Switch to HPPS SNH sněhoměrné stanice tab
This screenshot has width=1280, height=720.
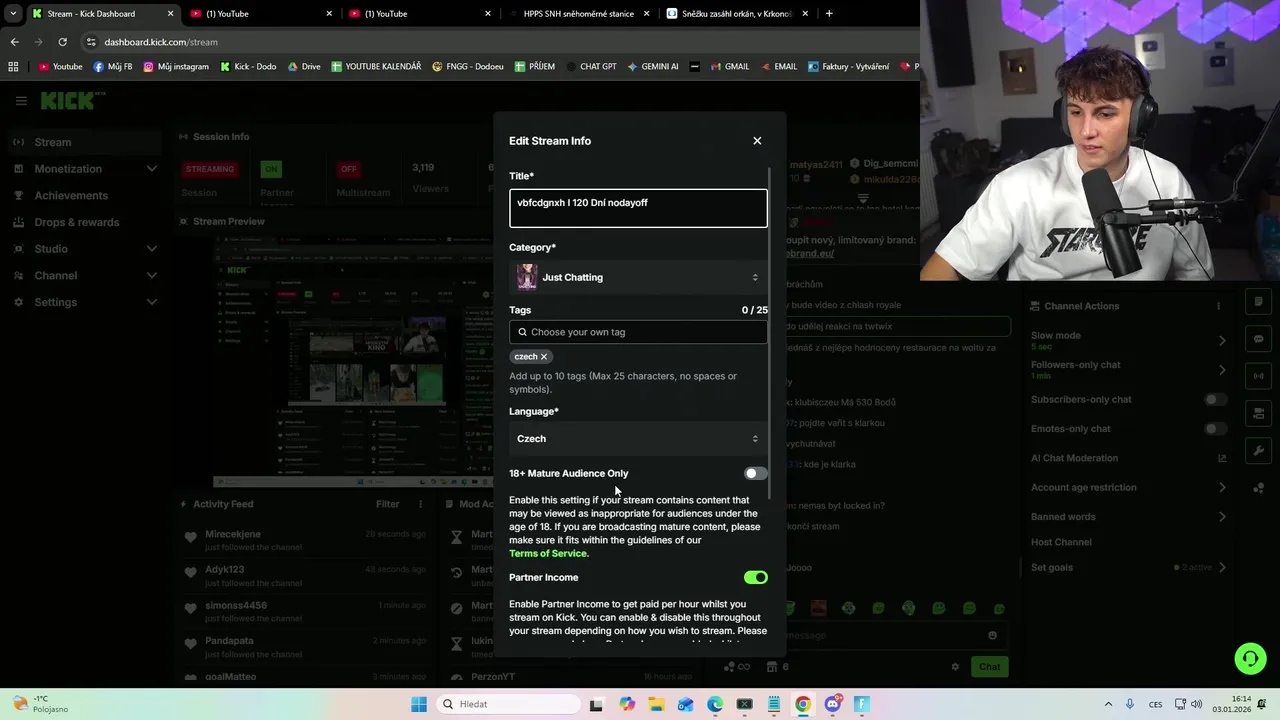pyautogui.click(x=578, y=14)
